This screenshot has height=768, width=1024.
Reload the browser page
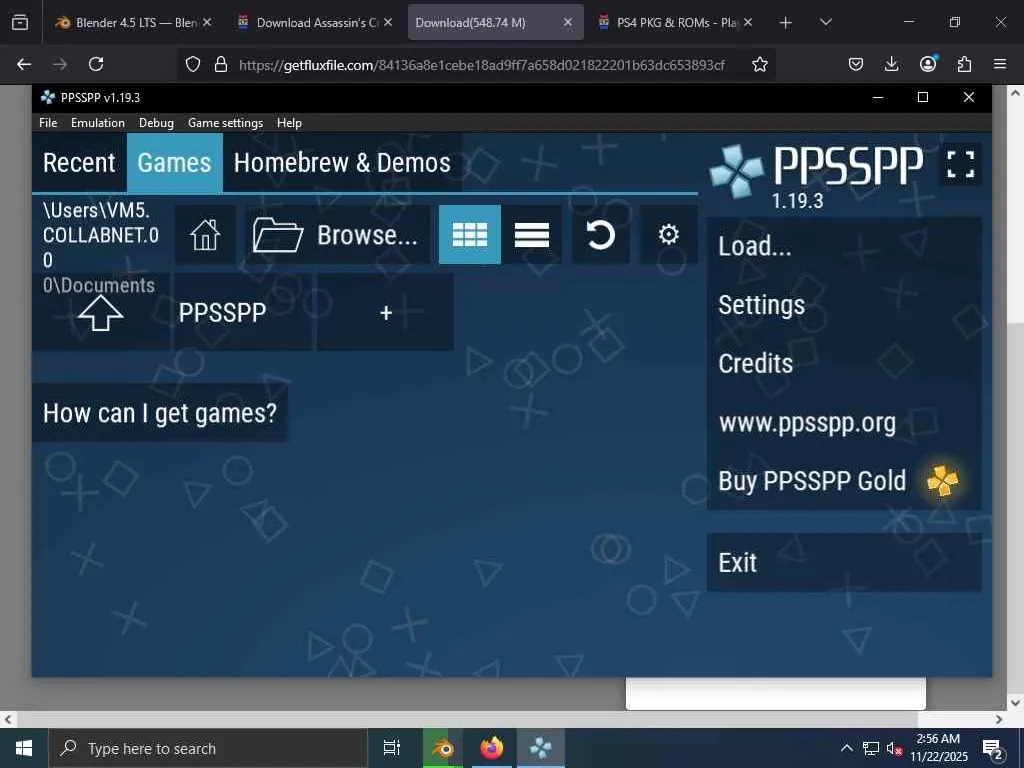tap(96, 64)
